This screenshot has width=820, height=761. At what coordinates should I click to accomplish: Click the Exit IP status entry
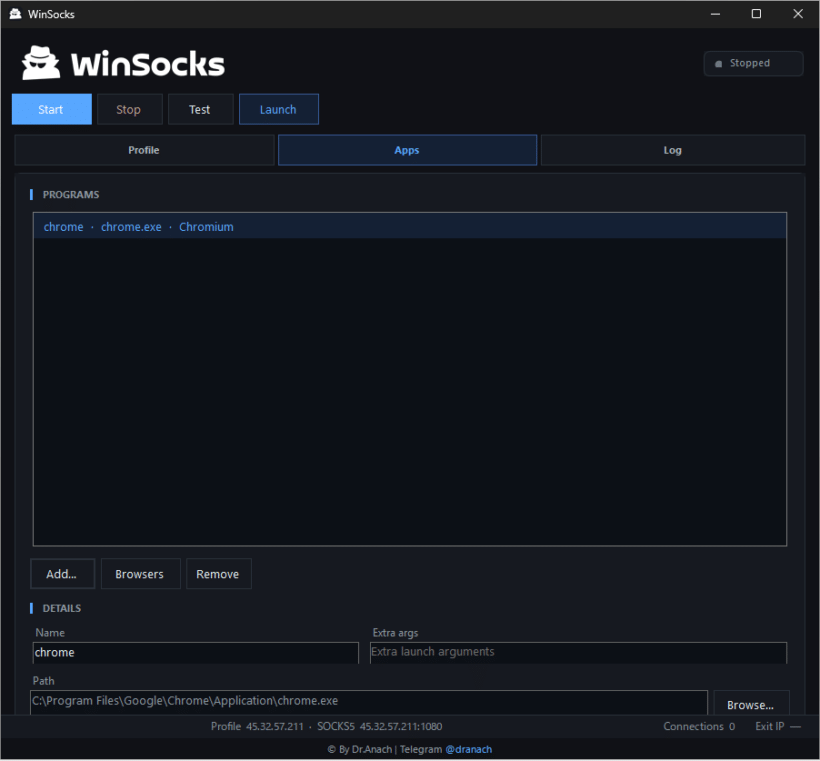point(778,726)
